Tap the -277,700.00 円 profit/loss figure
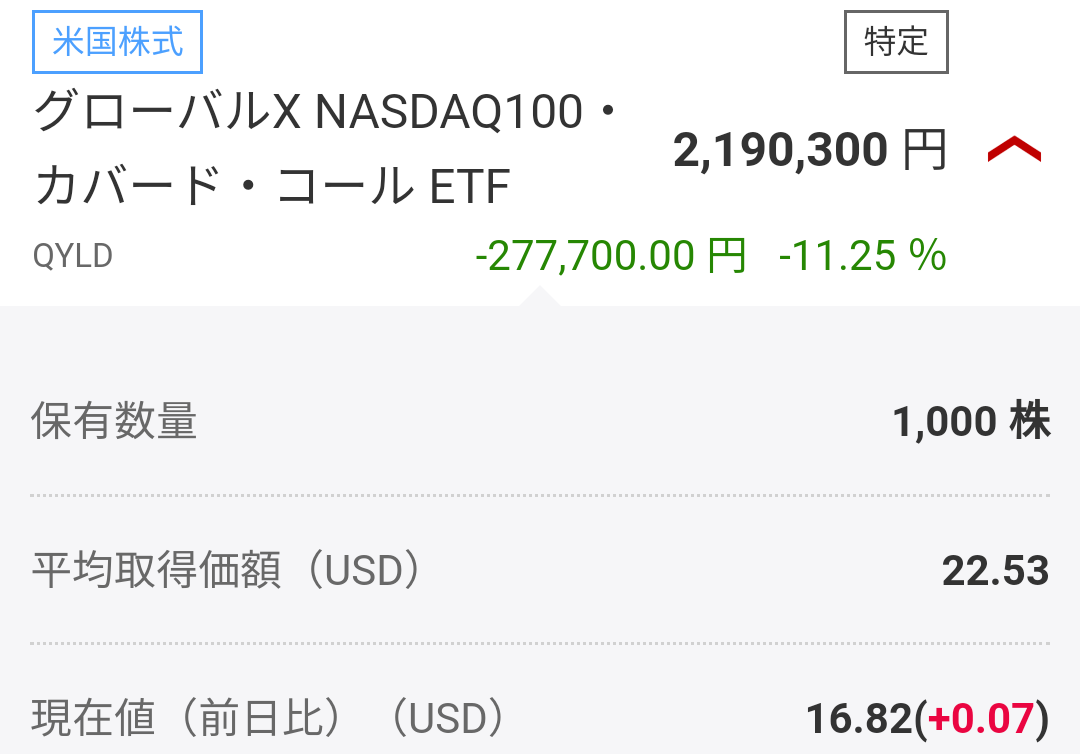 coord(611,257)
